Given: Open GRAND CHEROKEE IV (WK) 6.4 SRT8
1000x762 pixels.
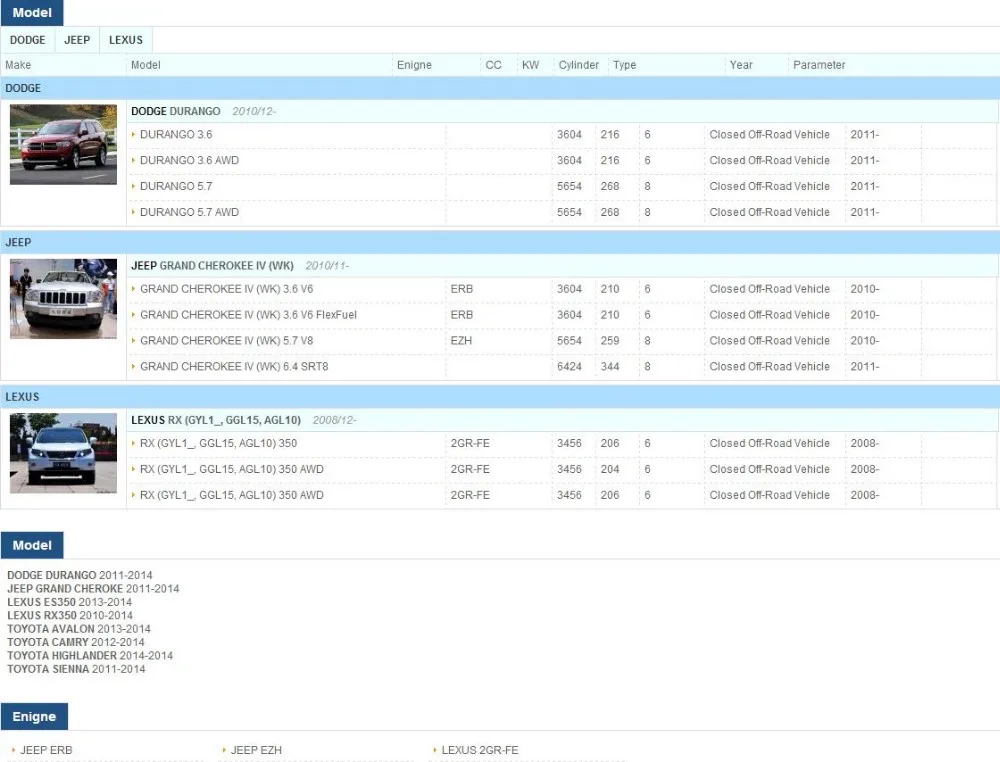Looking at the screenshot, I should 234,367.
